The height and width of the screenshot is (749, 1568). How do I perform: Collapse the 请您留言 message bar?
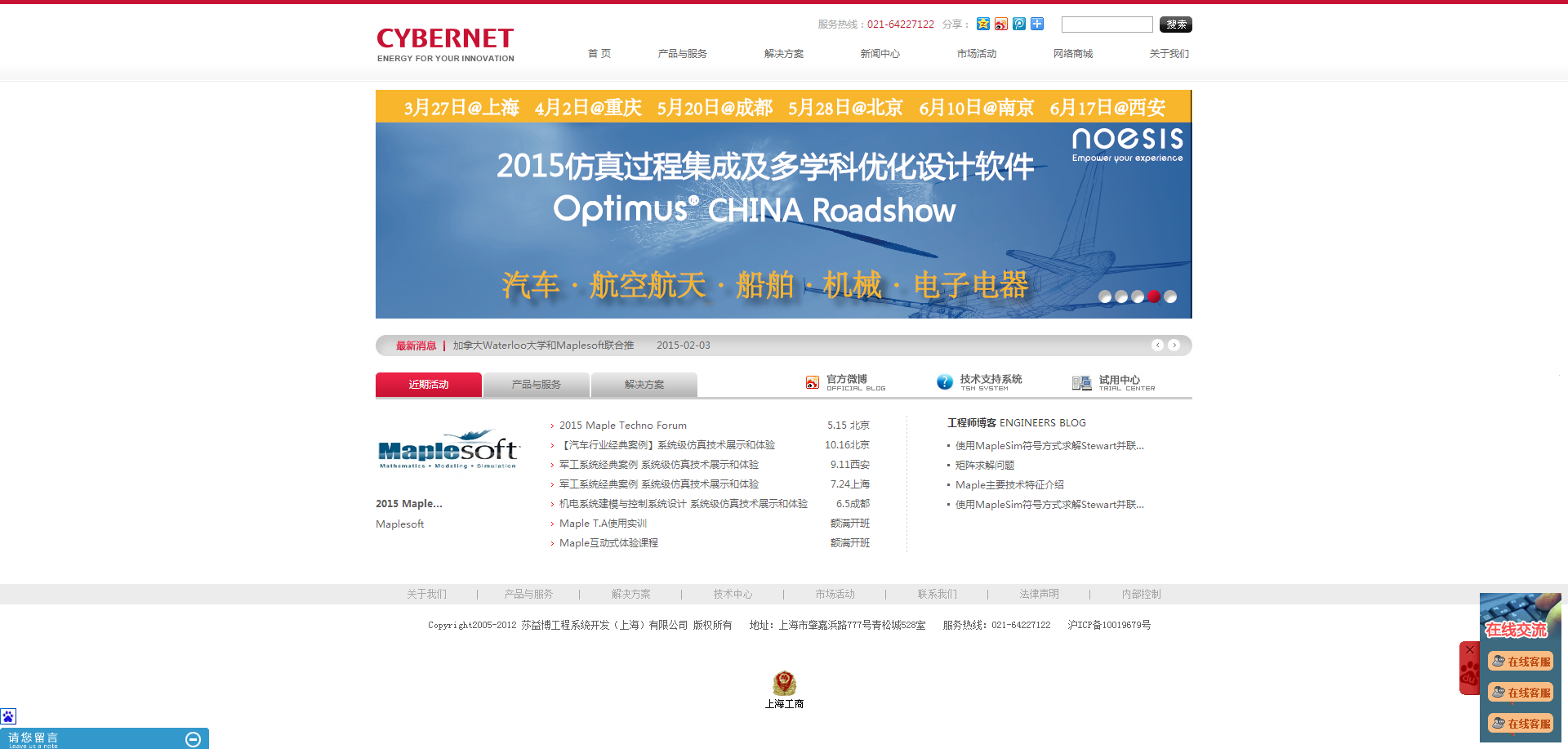(193, 739)
